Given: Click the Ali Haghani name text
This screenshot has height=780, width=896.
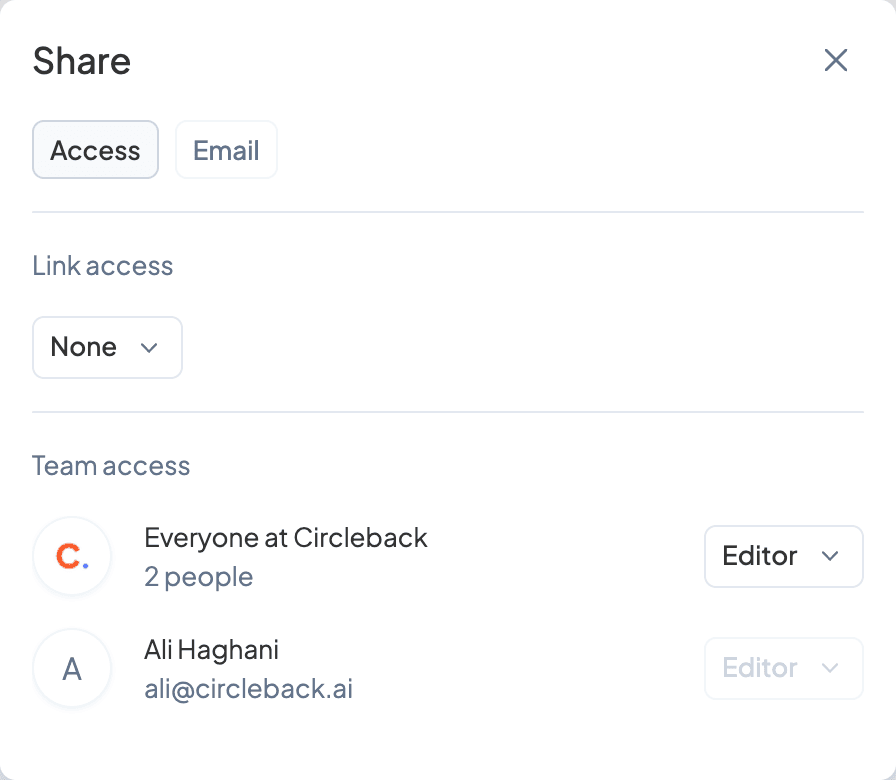Looking at the screenshot, I should point(211,650).
